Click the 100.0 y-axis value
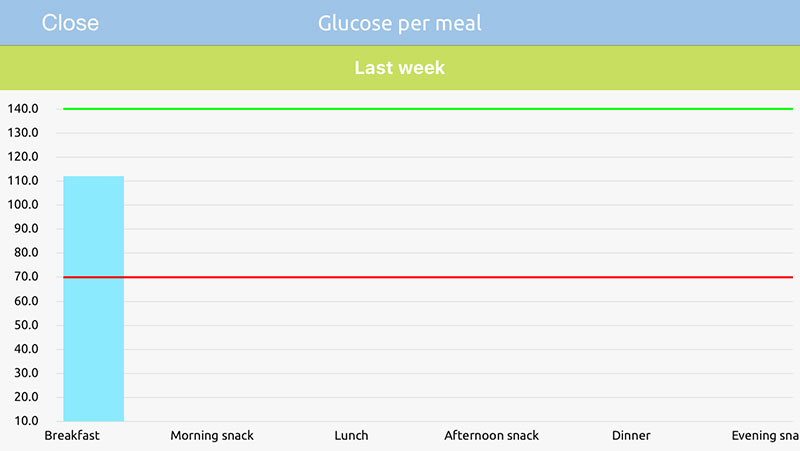800x451 pixels. [x=22, y=205]
